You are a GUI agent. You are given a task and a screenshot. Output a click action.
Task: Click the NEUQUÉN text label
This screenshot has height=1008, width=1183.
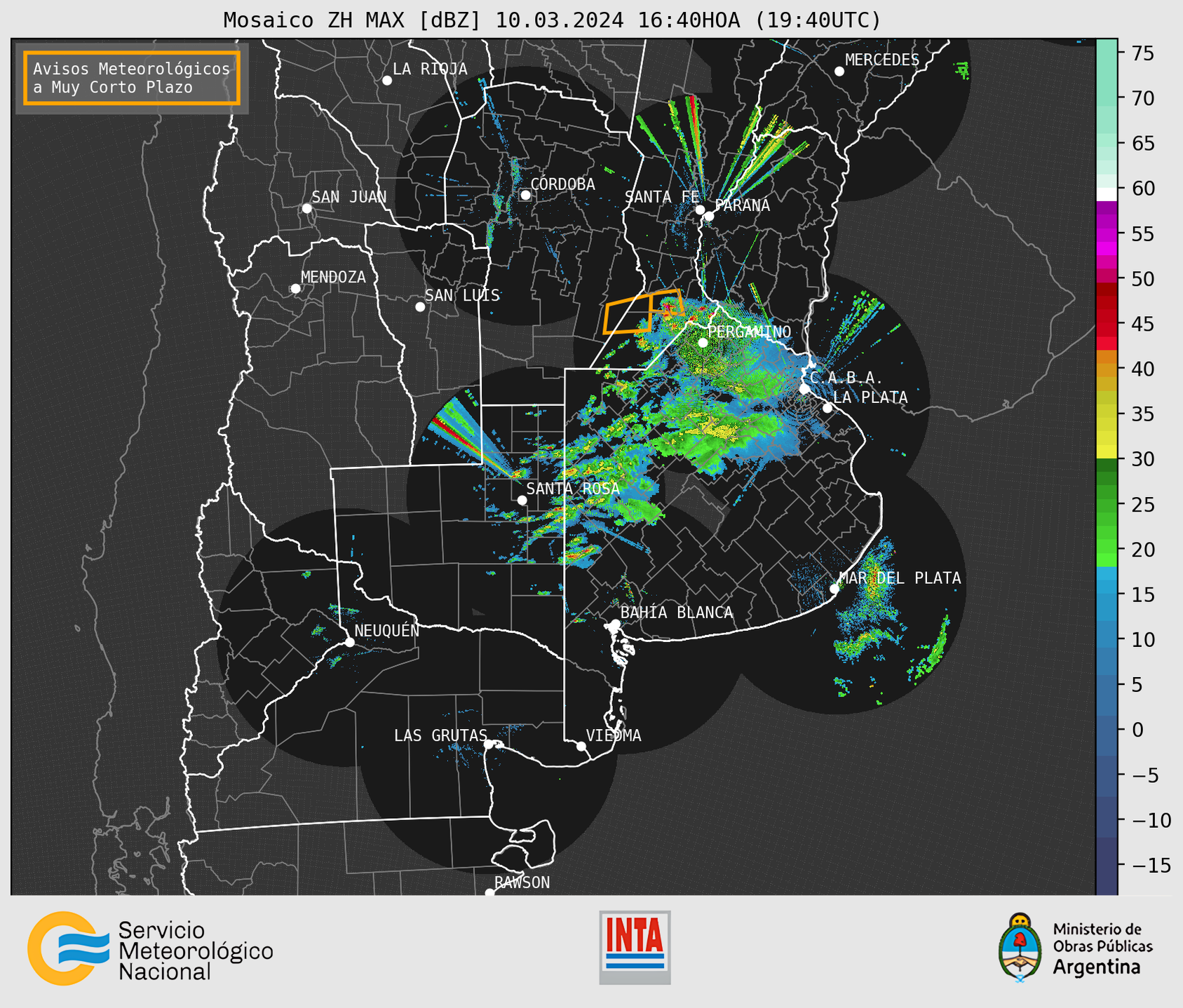[x=386, y=630]
